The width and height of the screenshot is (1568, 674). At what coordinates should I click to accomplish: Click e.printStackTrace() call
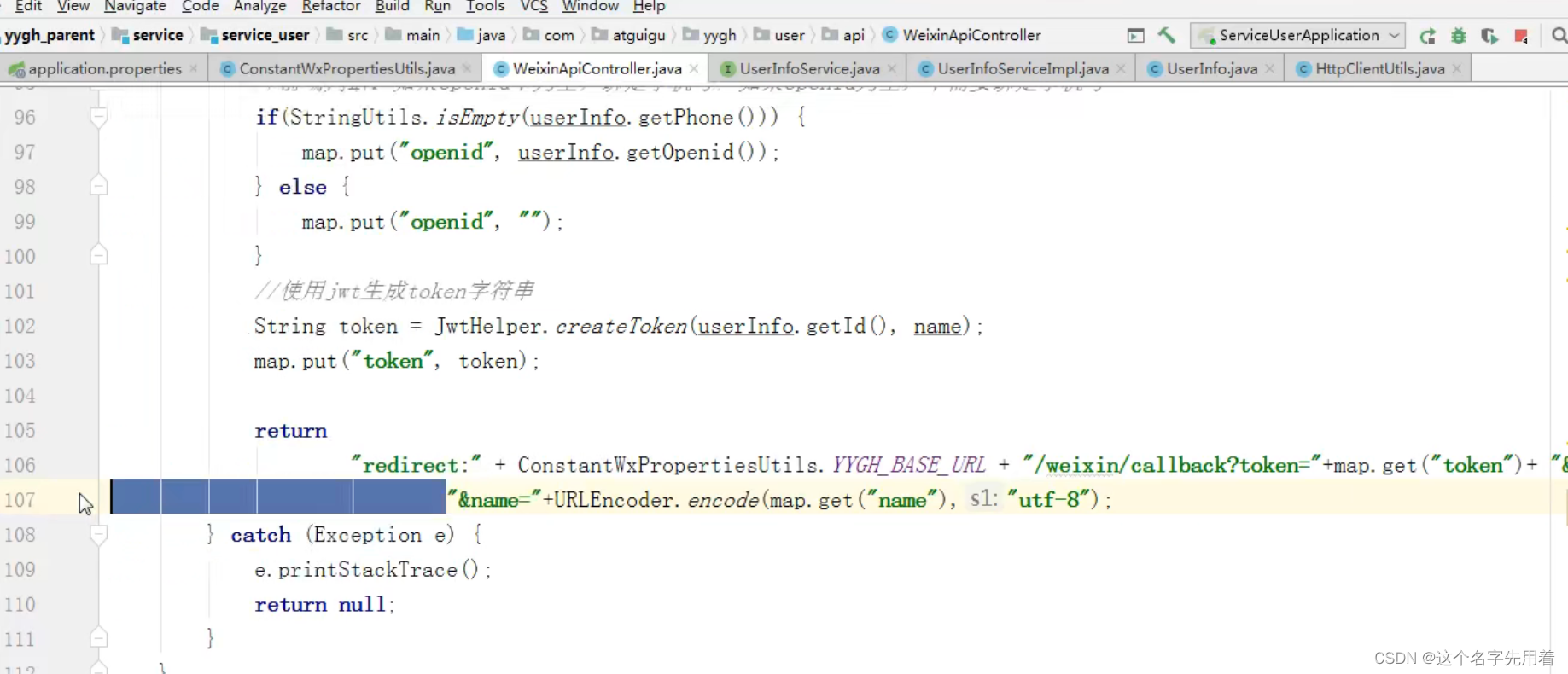[x=372, y=570]
